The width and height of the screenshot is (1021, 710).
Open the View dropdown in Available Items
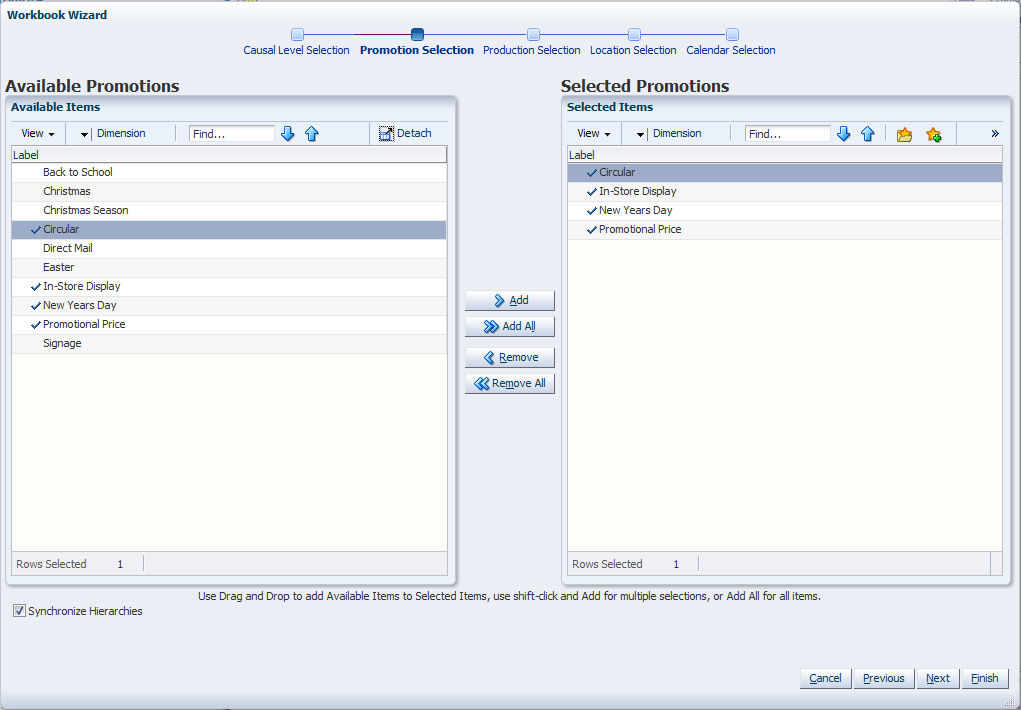[x=38, y=133]
